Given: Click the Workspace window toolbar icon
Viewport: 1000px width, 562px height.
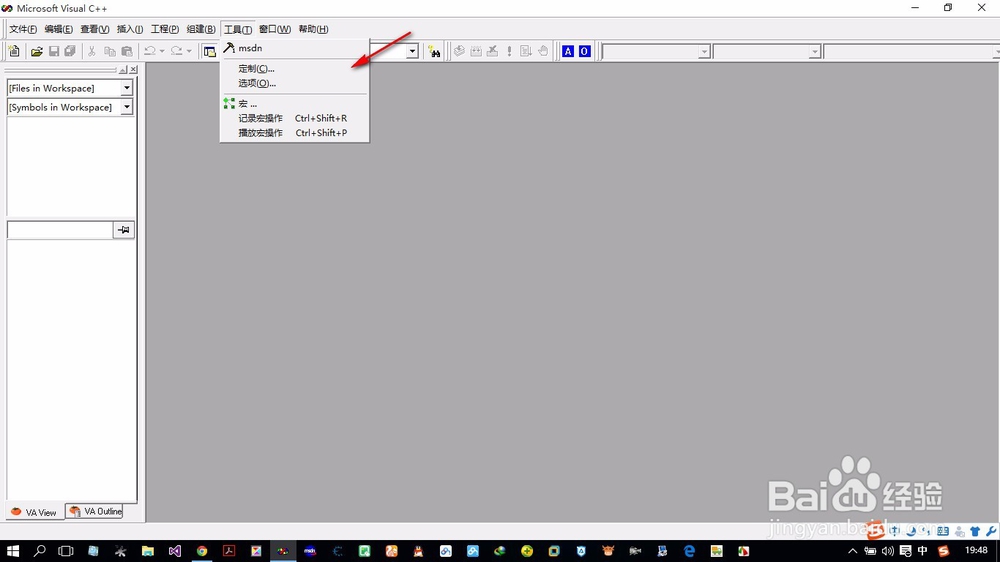Looking at the screenshot, I should point(209,51).
